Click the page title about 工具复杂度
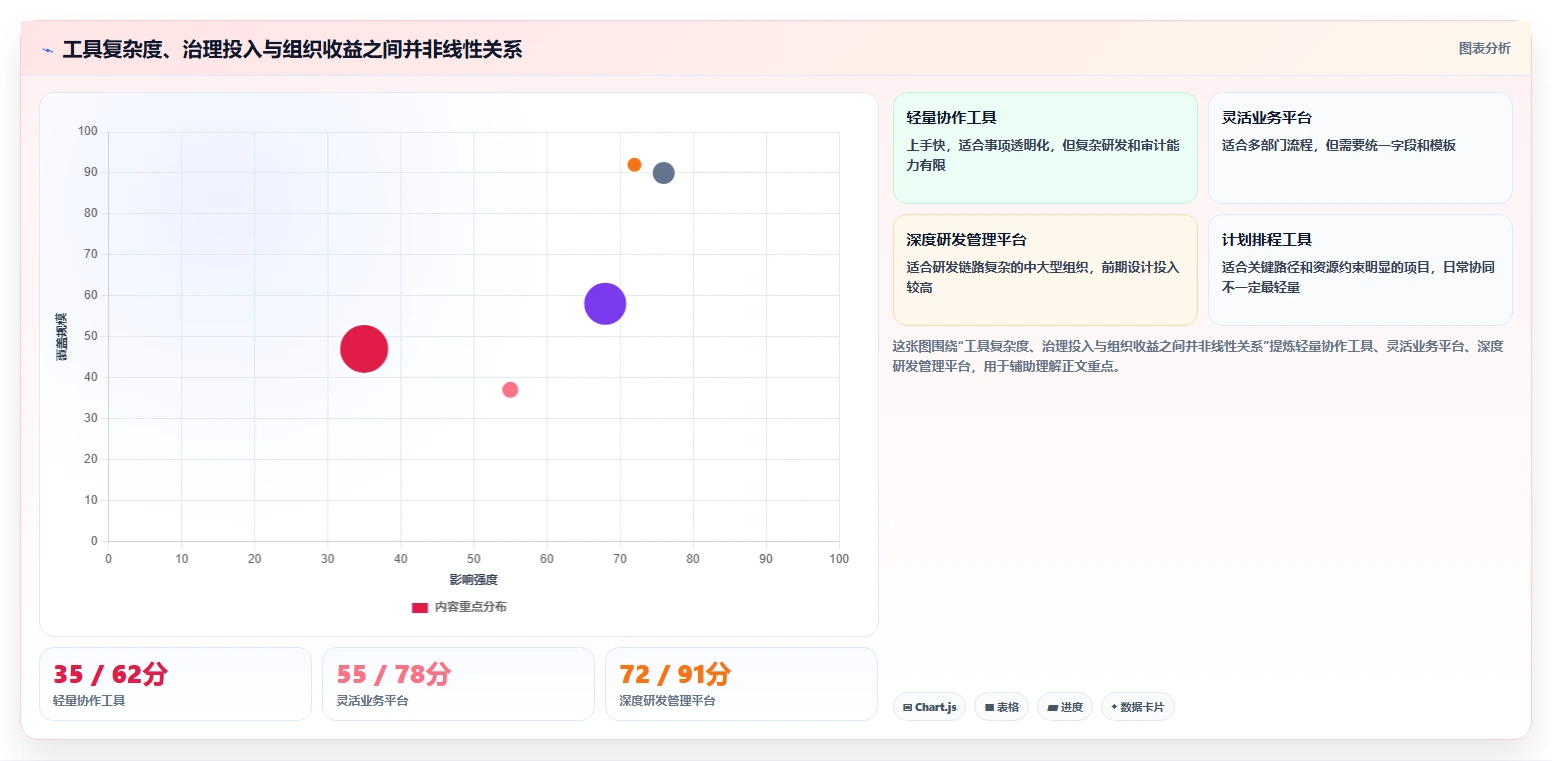This screenshot has width=1552, height=761. 292,49
